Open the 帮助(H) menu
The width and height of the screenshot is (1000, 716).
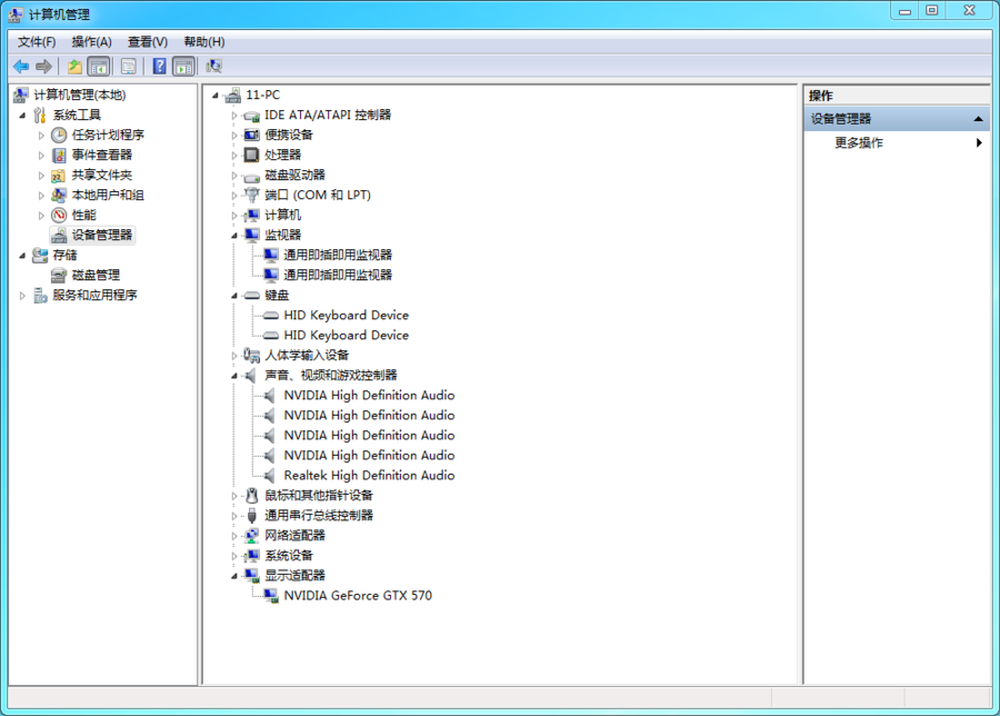204,42
